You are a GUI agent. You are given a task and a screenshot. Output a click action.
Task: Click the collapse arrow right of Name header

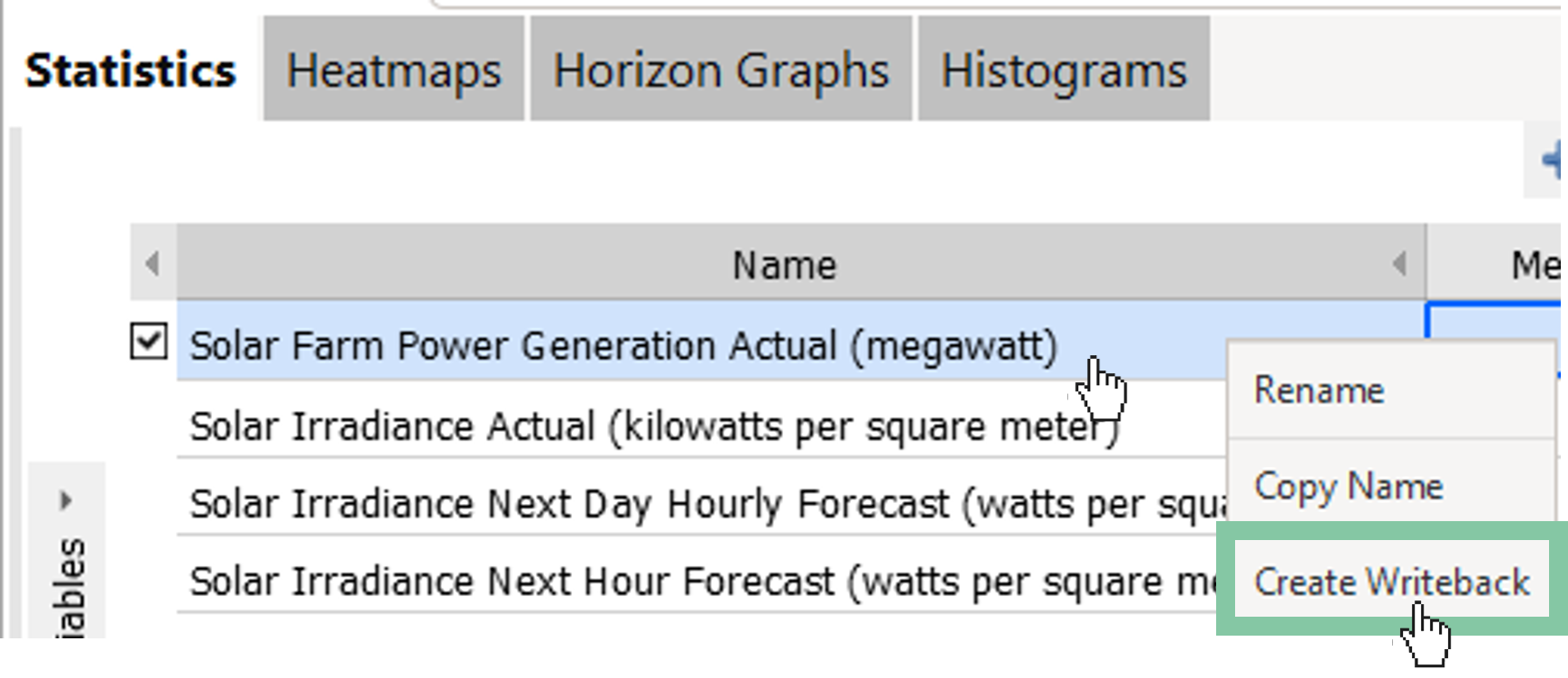pos(1399,263)
